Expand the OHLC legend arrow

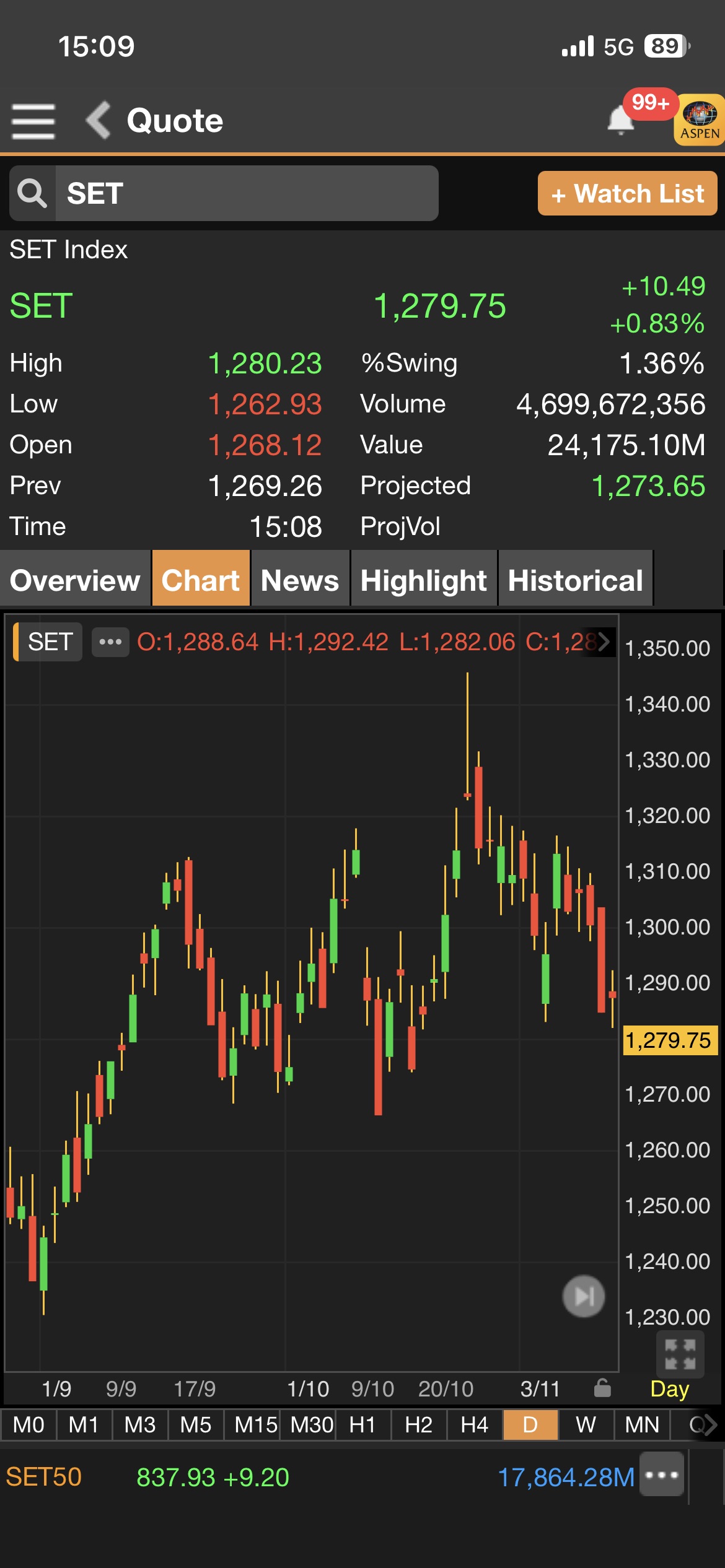pyautogui.click(x=604, y=642)
